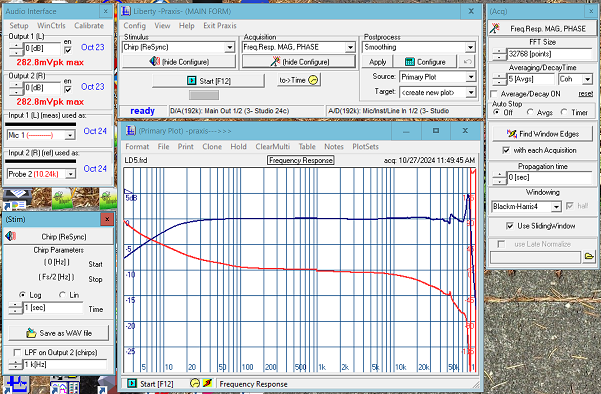The image size is (601, 394).
Task: Enable LPF on Output 2 (chirps) checkbox
Action: coord(17,352)
